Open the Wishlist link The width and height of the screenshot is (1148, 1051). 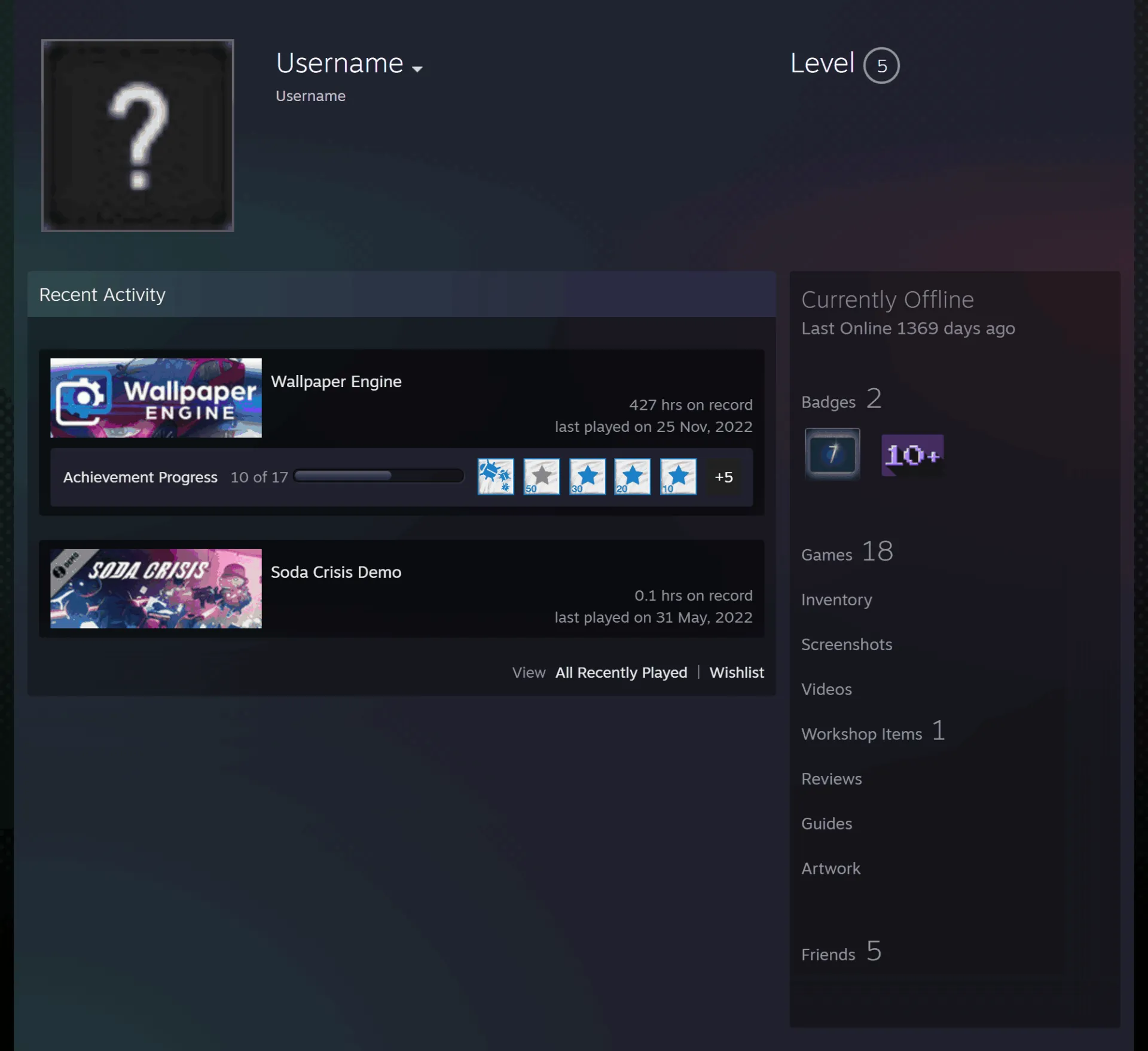[x=737, y=672]
